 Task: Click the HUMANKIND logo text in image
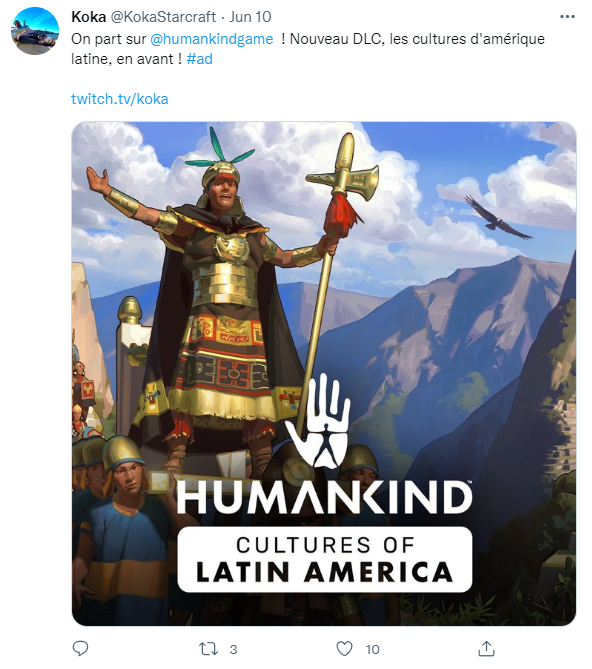[x=325, y=498]
